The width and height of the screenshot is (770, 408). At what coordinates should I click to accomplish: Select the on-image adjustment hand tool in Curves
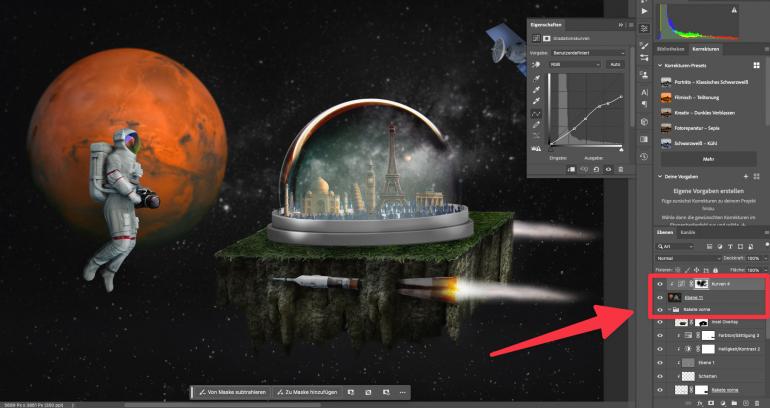(x=537, y=64)
